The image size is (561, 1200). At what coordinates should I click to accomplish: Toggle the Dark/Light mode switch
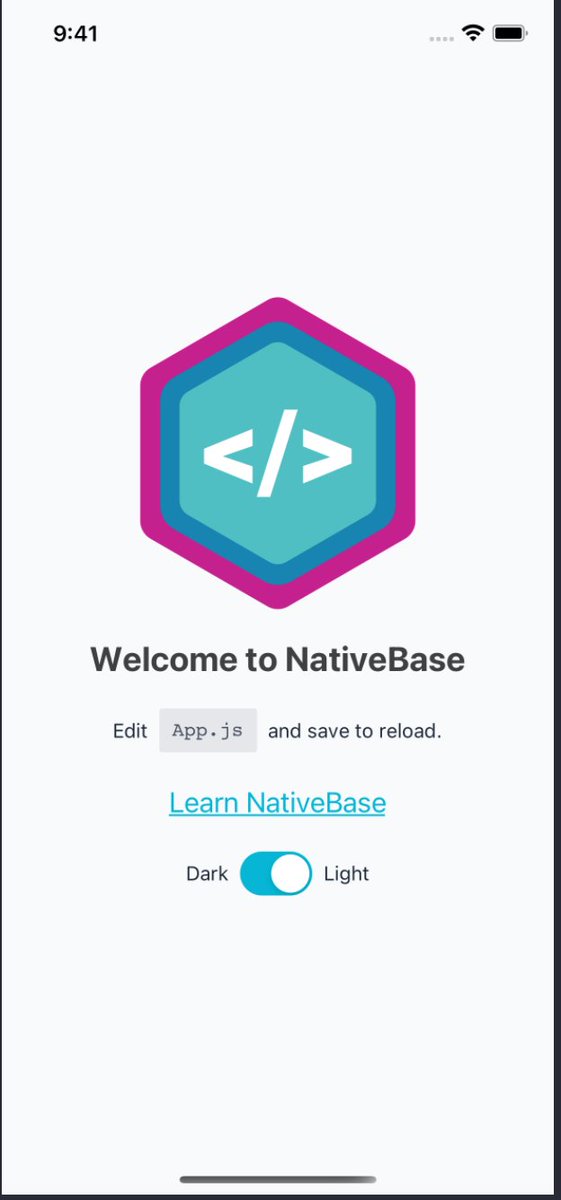[x=276, y=874]
